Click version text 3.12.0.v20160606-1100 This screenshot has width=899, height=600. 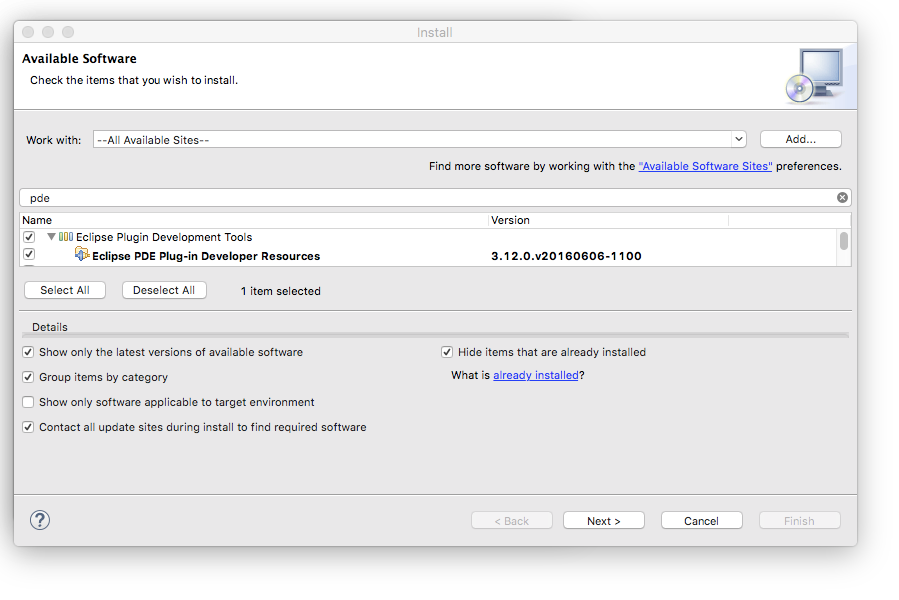(x=566, y=256)
